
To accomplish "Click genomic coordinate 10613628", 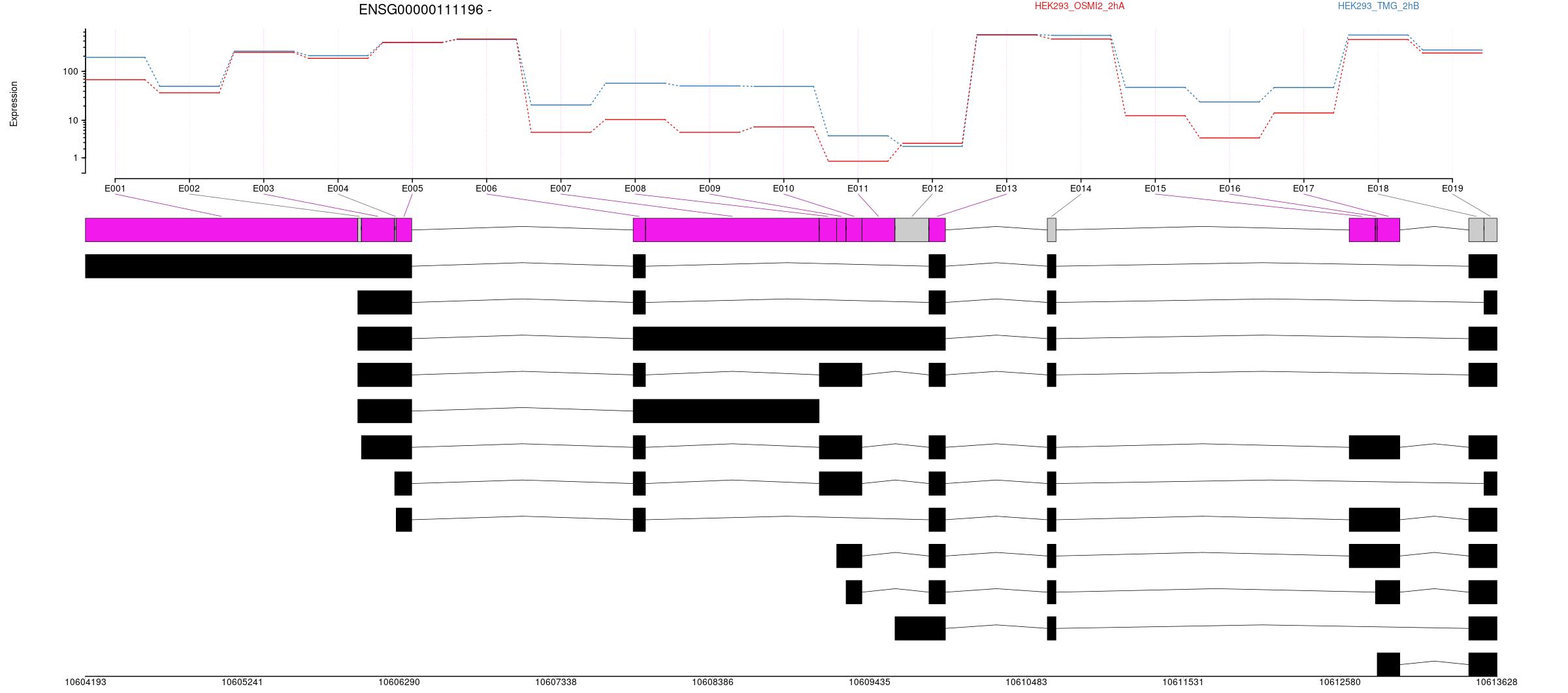I will (1497, 682).
